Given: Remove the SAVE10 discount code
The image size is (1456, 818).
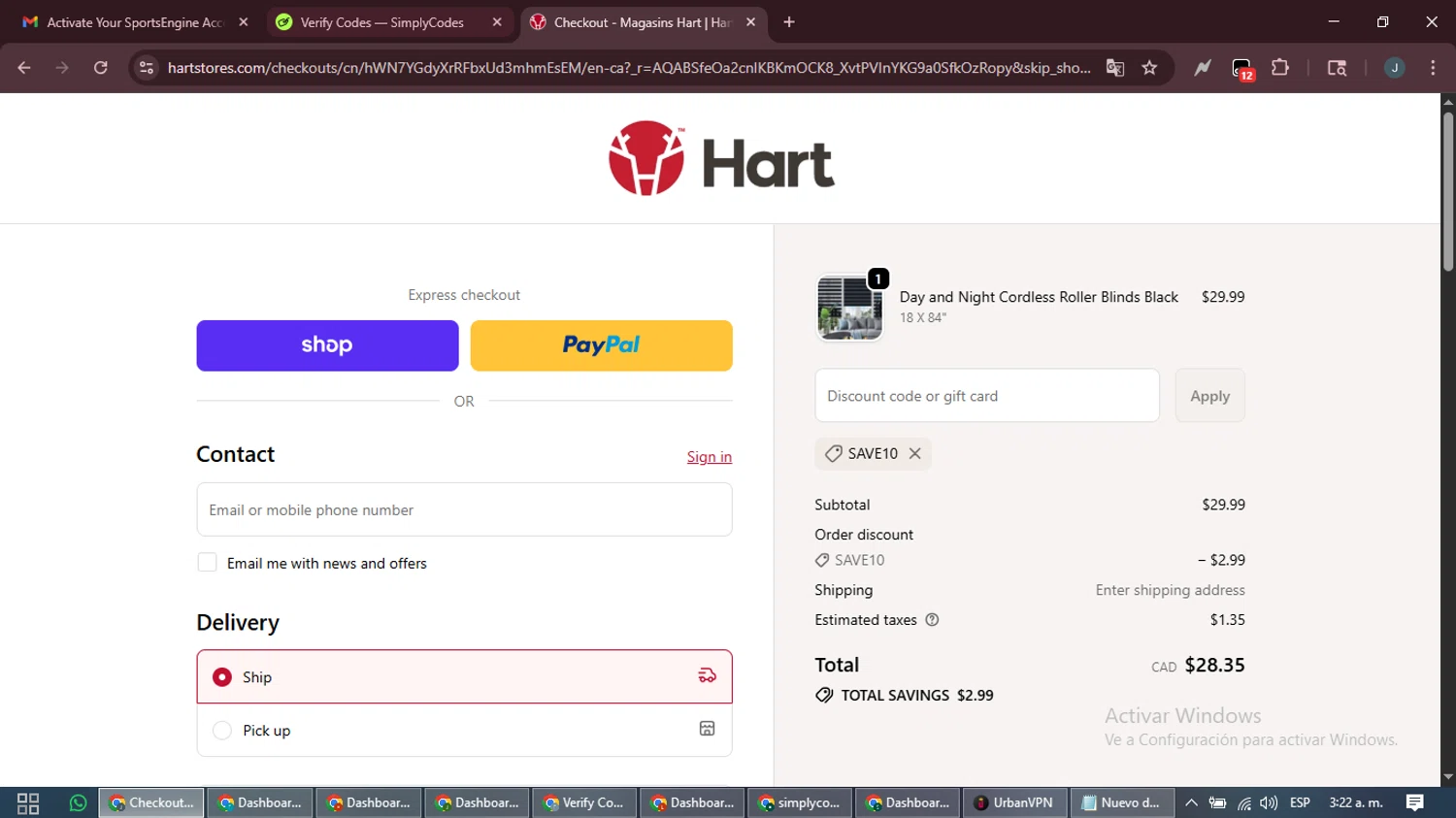Looking at the screenshot, I should (914, 453).
